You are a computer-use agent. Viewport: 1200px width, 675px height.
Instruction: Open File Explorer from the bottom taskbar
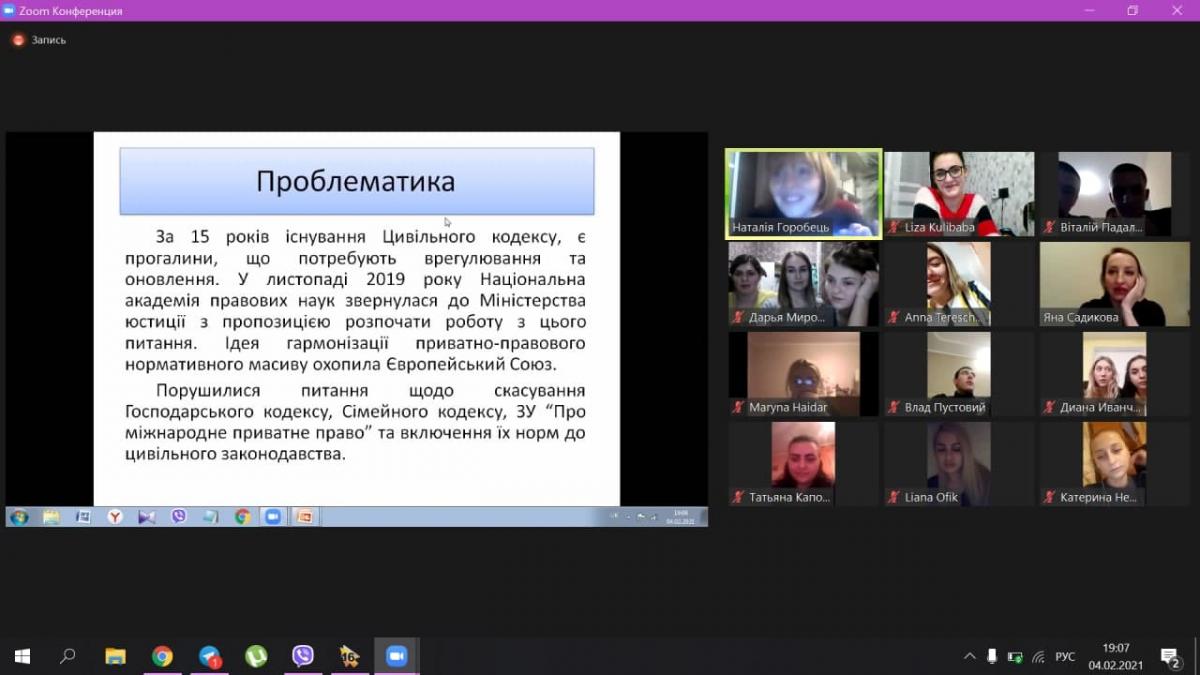coord(115,656)
